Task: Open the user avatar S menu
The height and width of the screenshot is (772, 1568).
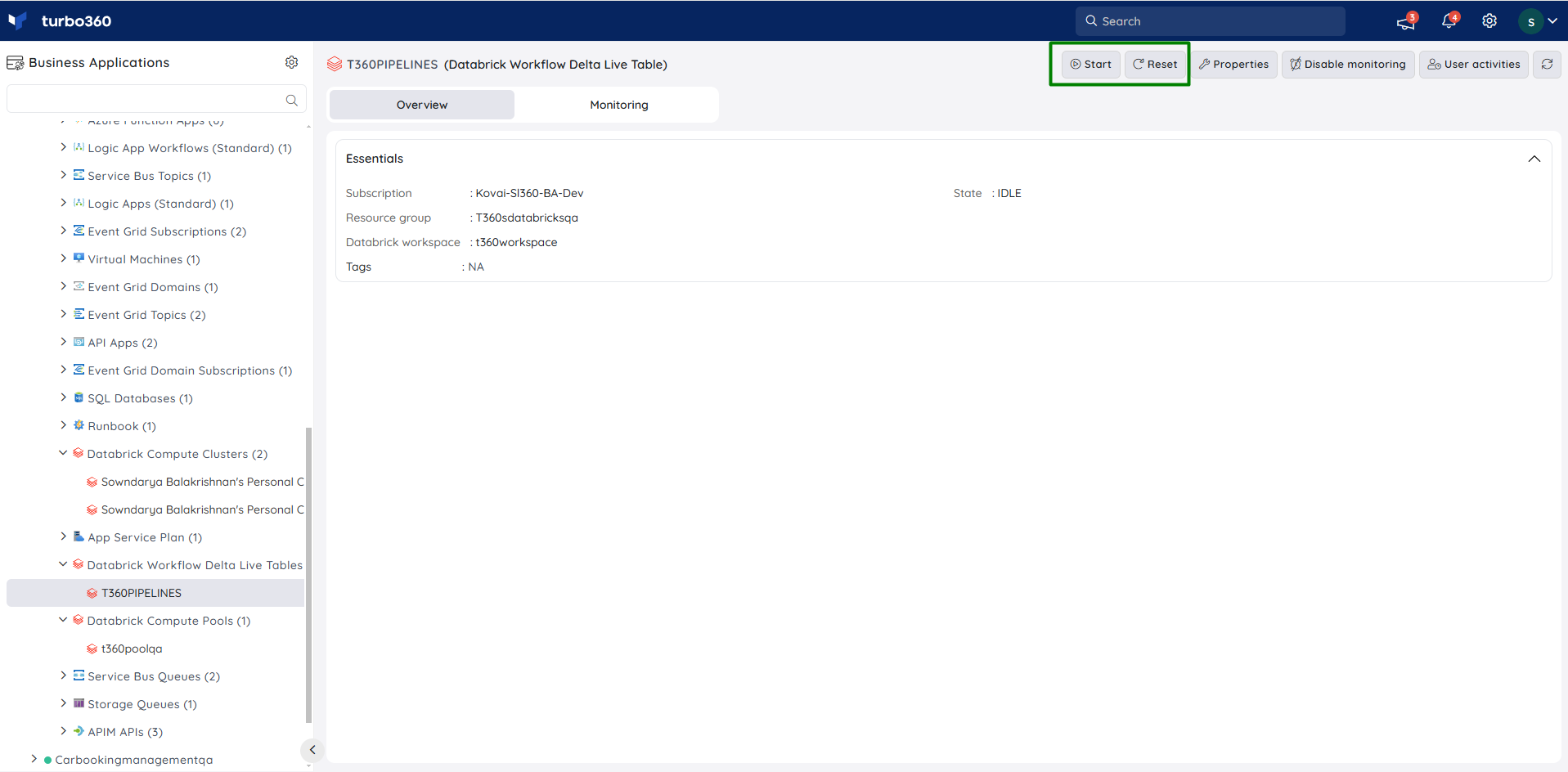Action: tap(1538, 21)
